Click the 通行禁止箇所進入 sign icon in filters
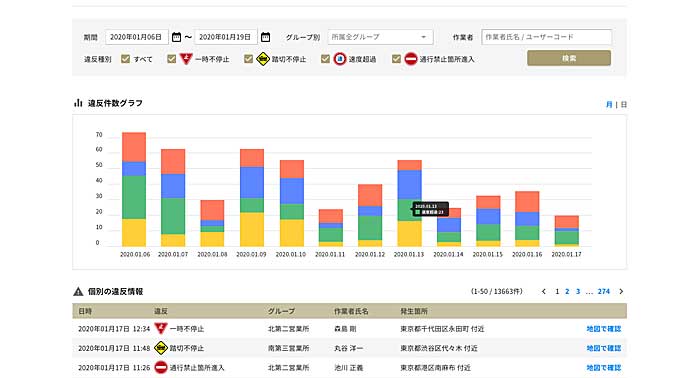 411,58
